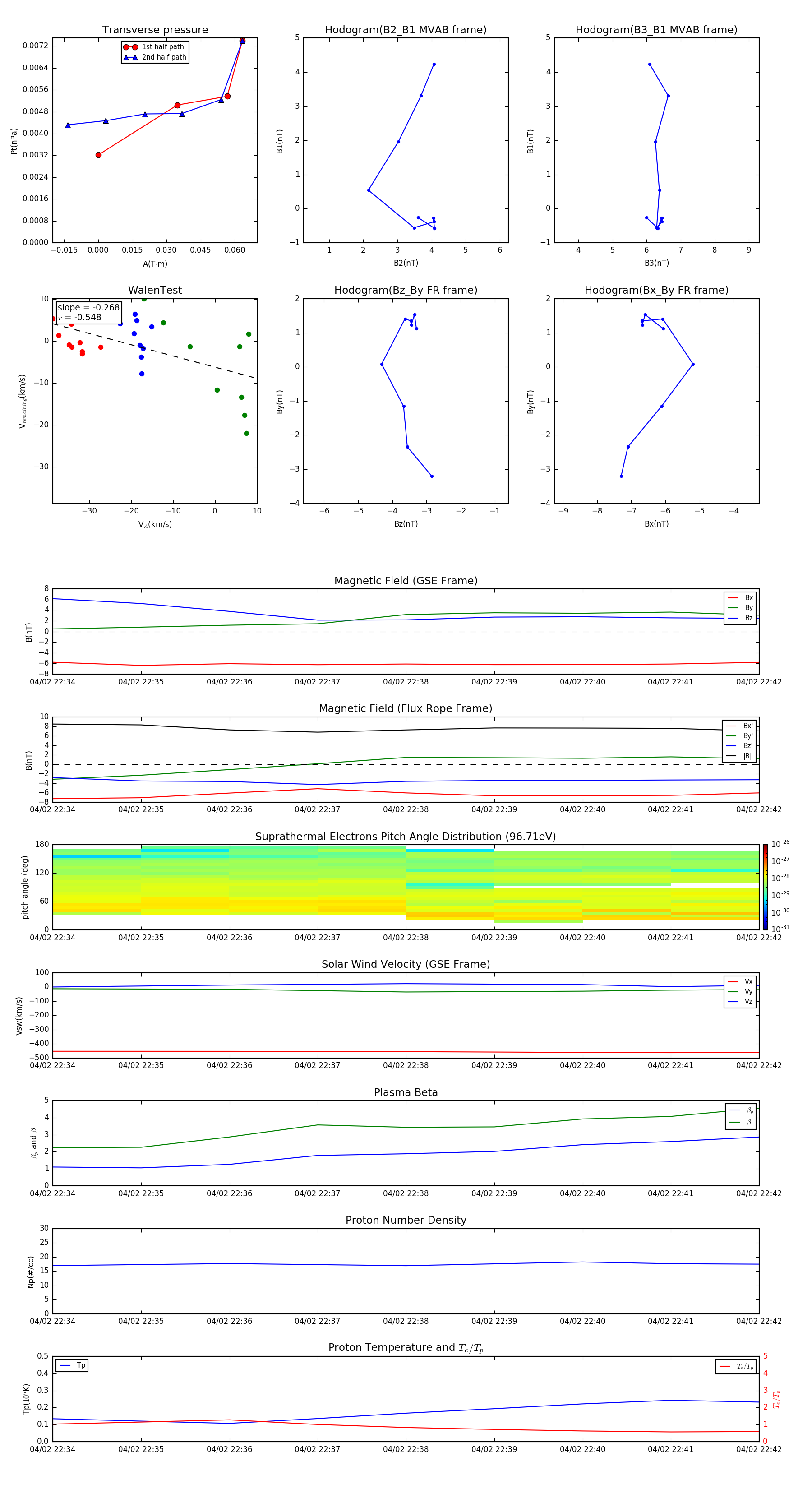Click the "Hodogram(Bz_By FR frame)" title
Screen dimensions: 812x1489
(x=406, y=290)
